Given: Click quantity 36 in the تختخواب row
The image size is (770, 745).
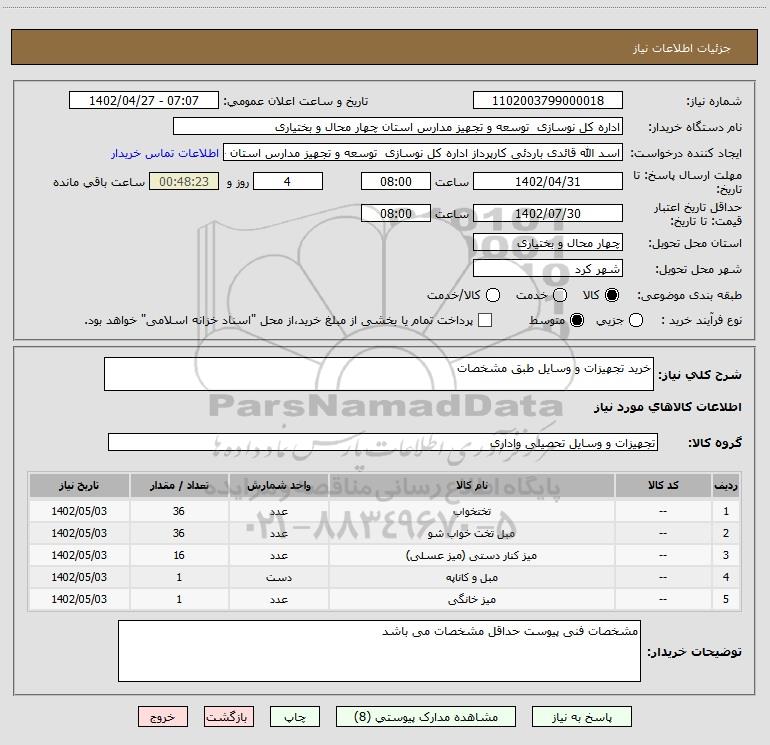Looking at the screenshot, I should tap(179, 511).
